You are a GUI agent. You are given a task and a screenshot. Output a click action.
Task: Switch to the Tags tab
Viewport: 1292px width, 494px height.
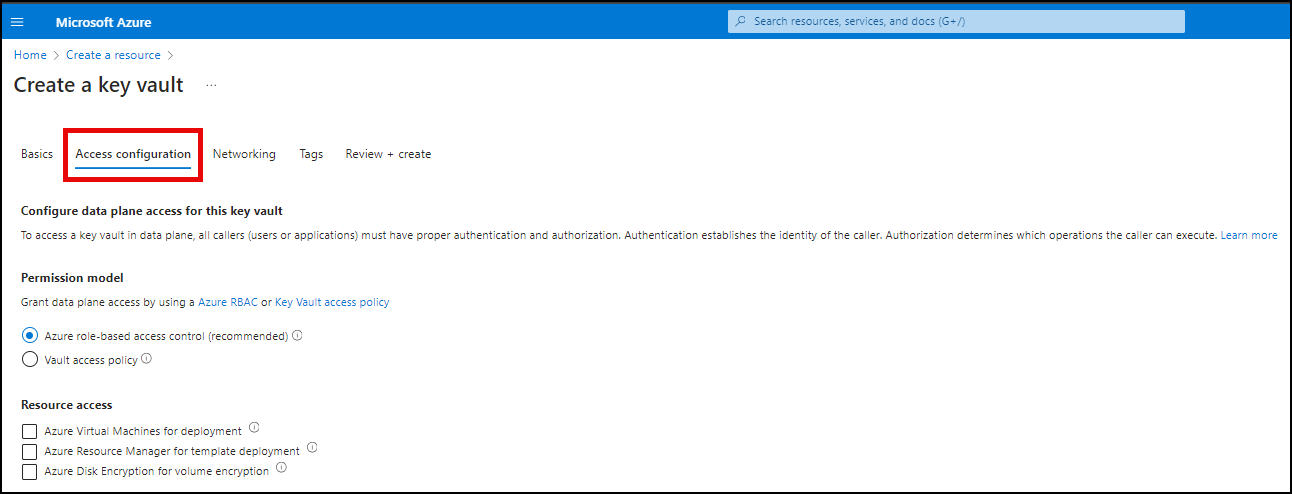(311, 154)
